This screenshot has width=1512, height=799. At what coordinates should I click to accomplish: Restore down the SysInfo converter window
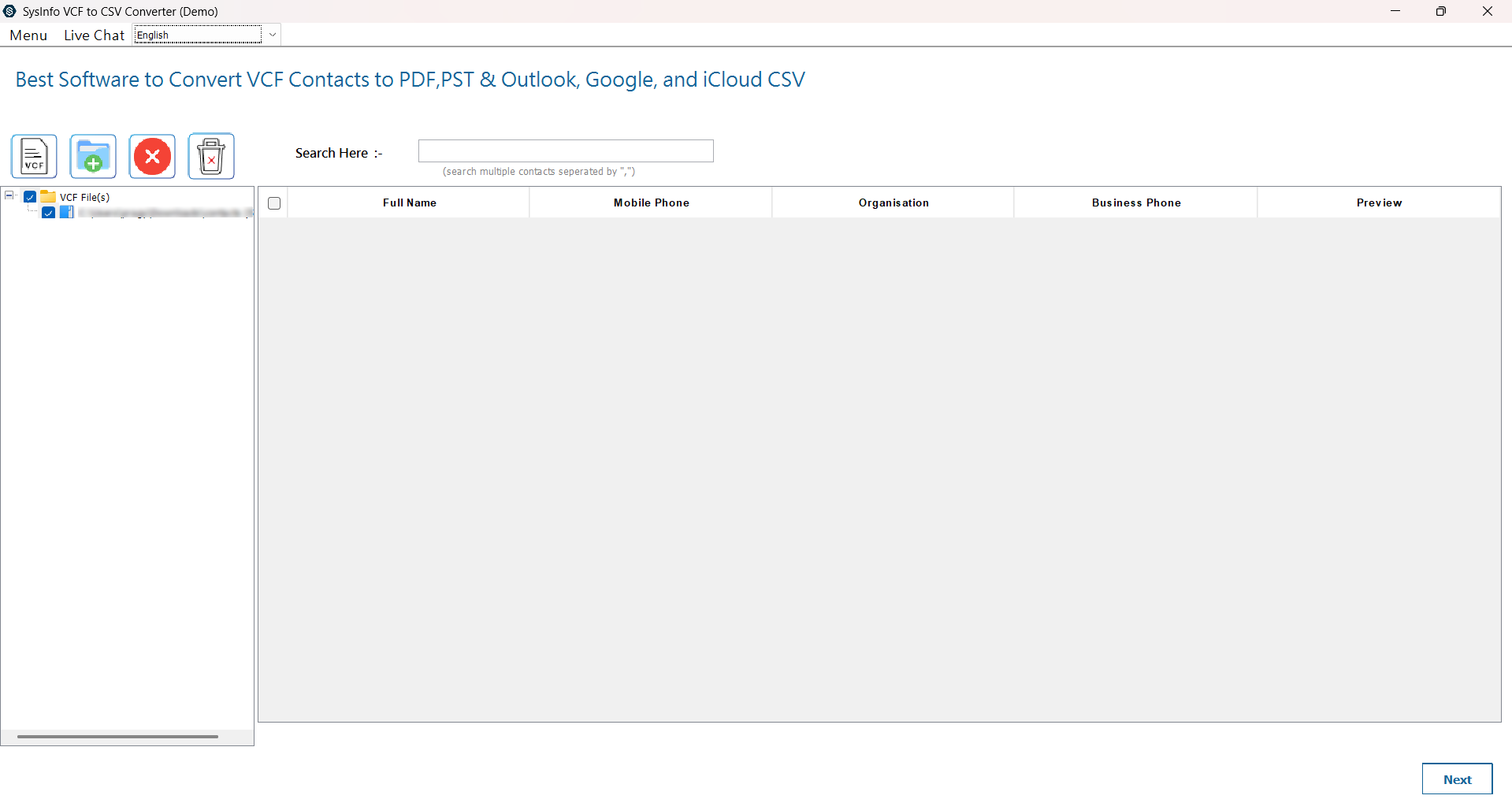1440,11
